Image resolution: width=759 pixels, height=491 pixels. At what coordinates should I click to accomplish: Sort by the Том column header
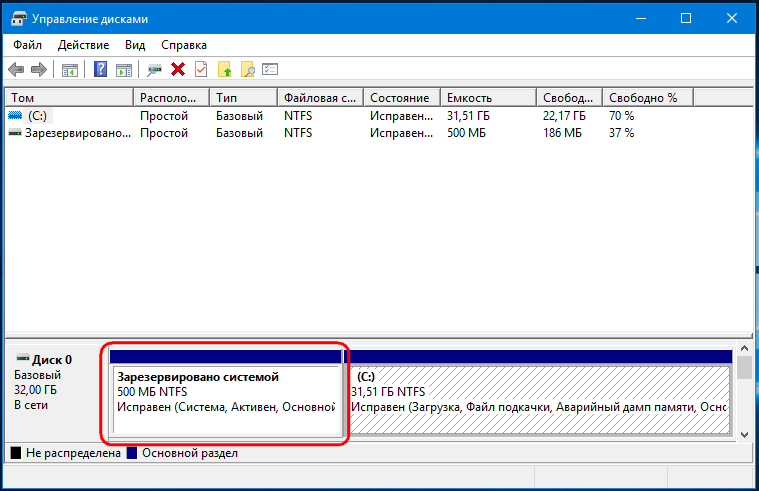coord(69,98)
